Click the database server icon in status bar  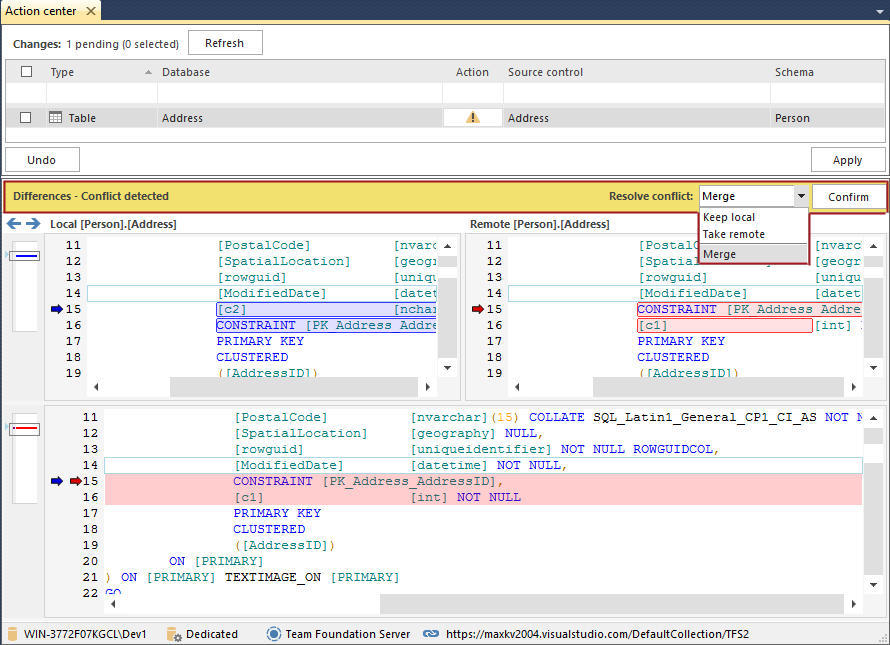[x=12, y=634]
